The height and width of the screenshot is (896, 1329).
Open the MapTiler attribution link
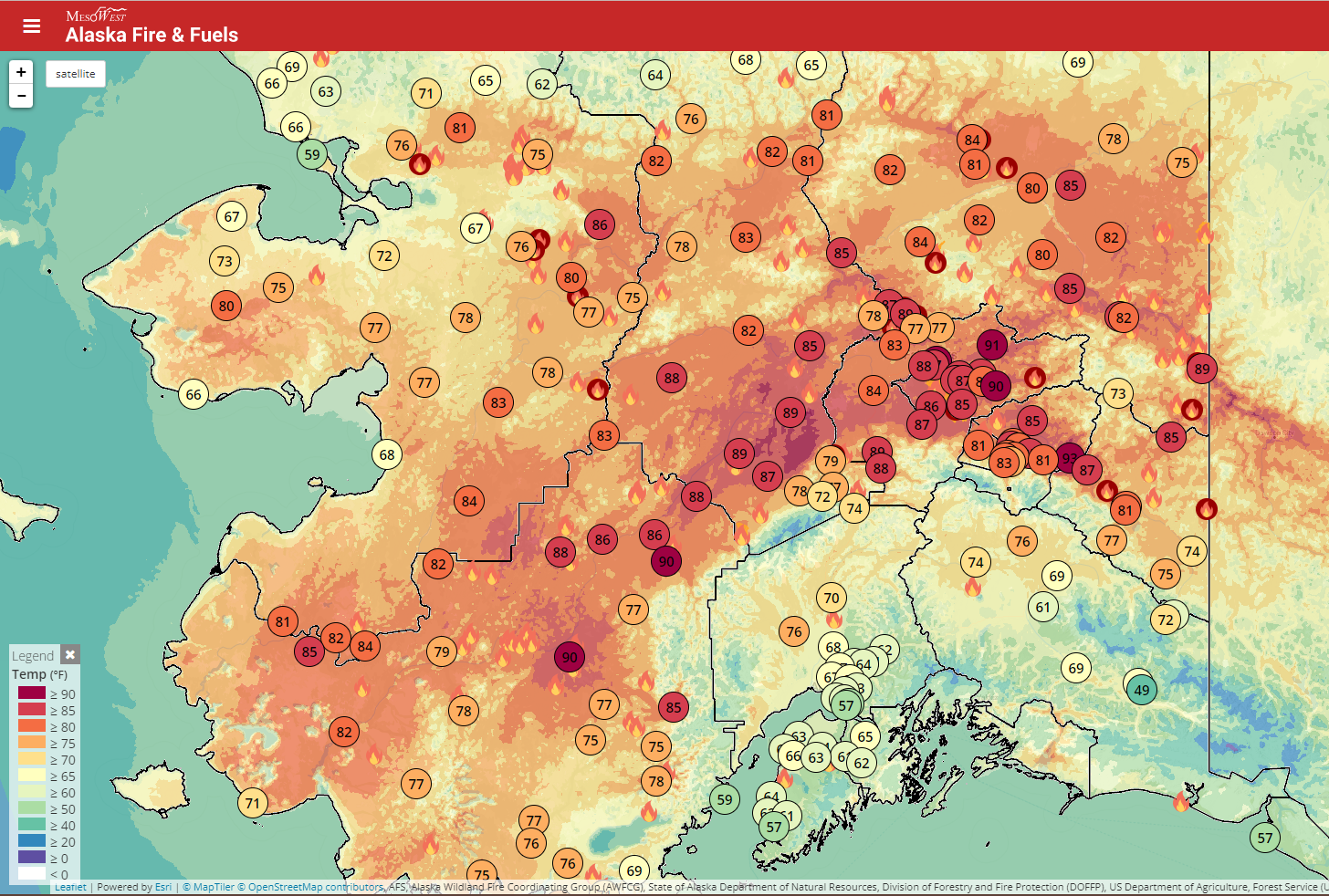[208, 886]
